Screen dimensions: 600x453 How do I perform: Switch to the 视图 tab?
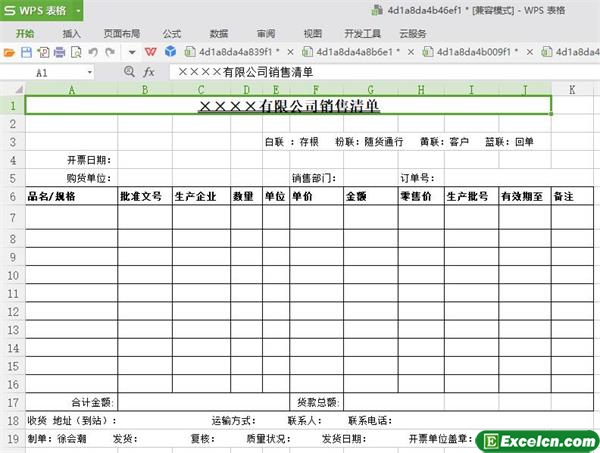point(313,34)
